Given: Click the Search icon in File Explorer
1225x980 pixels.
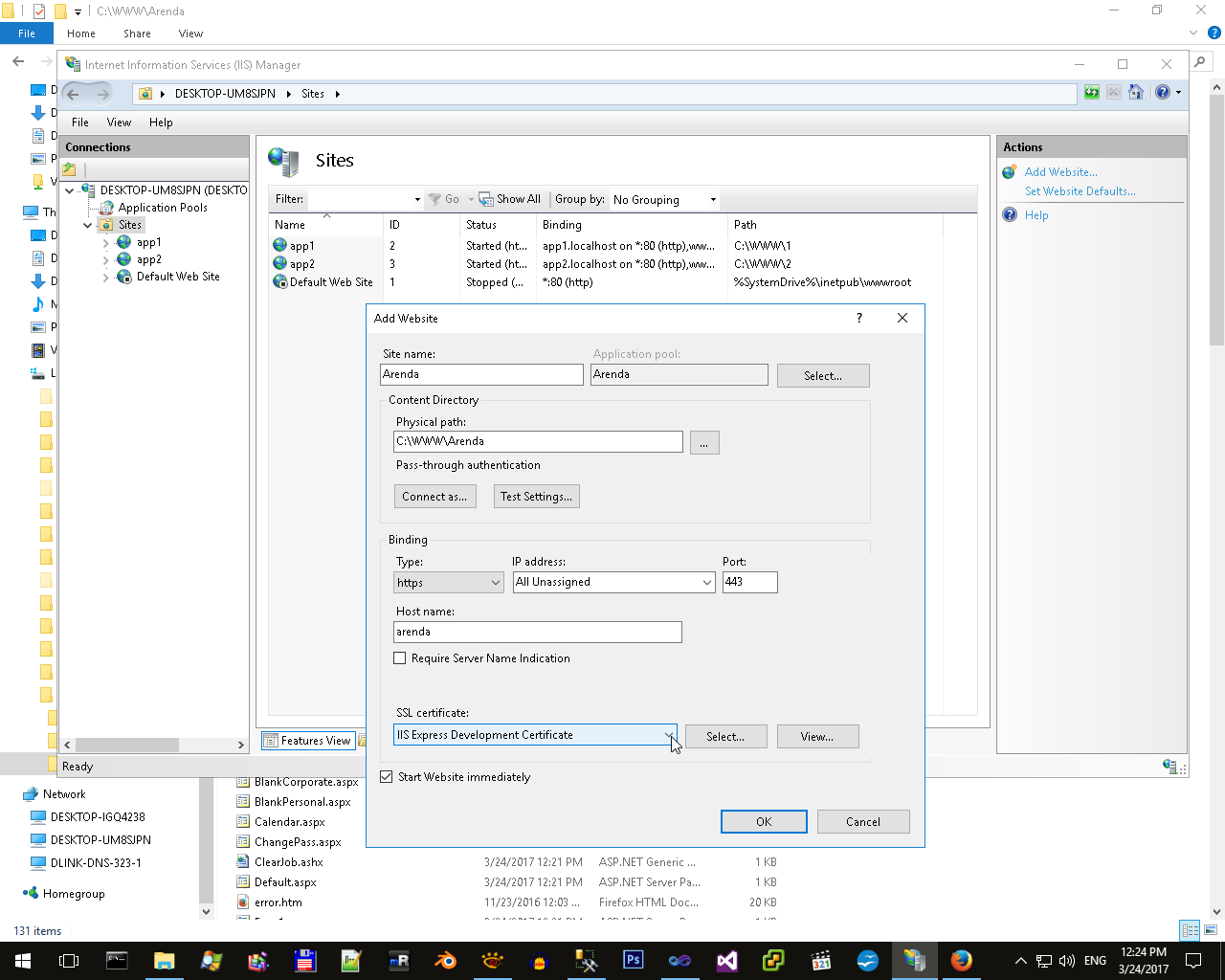Looking at the screenshot, I should point(1200,61).
